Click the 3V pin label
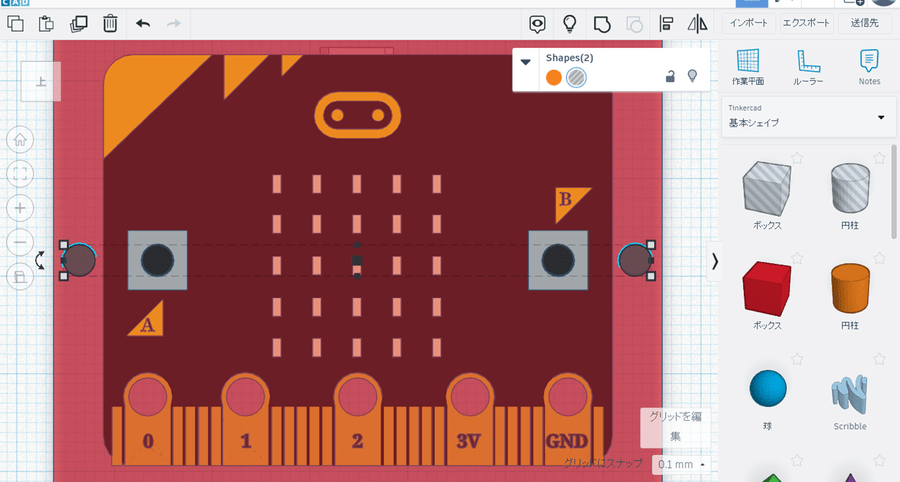This screenshot has width=900, height=482. click(x=468, y=441)
